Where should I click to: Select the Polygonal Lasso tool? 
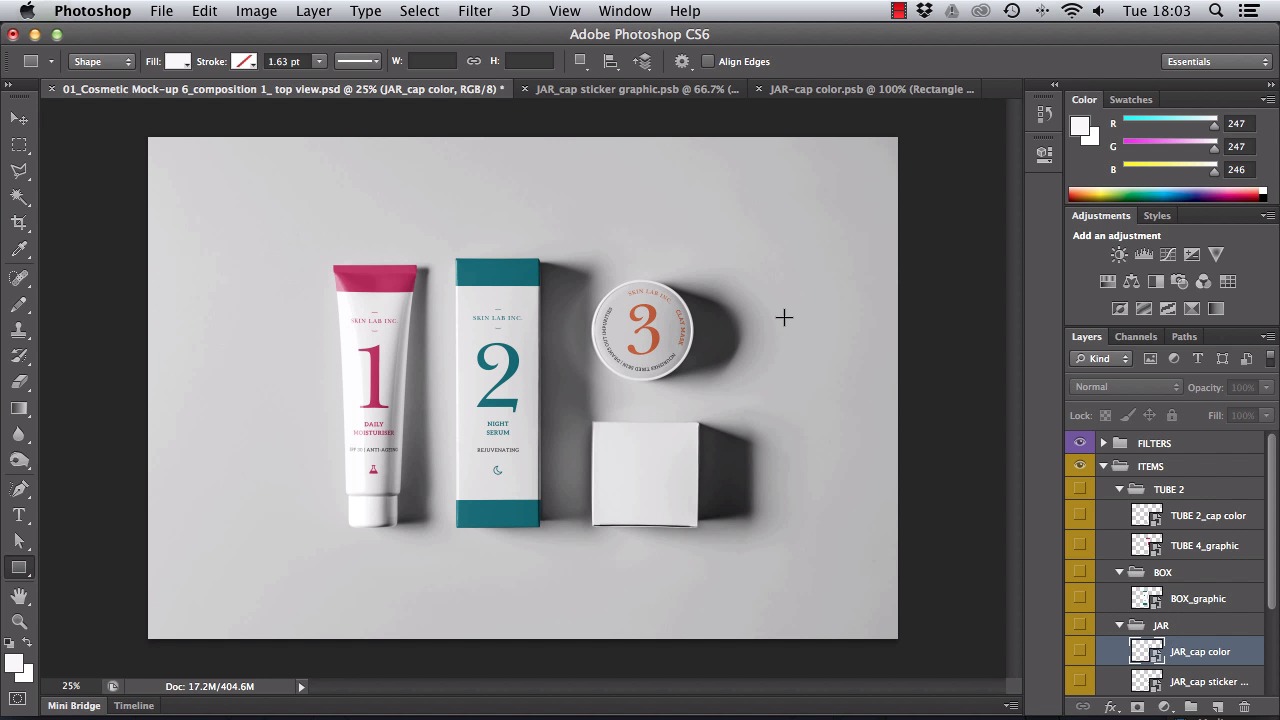coord(19,171)
